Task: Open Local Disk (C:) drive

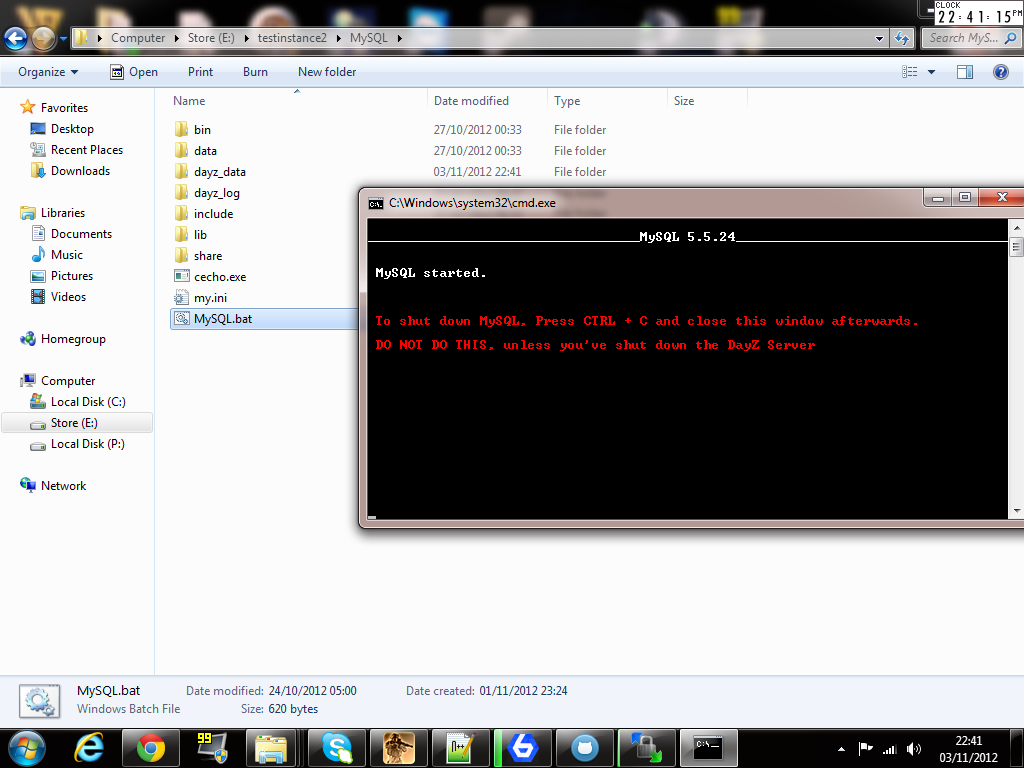Action: click(x=88, y=402)
